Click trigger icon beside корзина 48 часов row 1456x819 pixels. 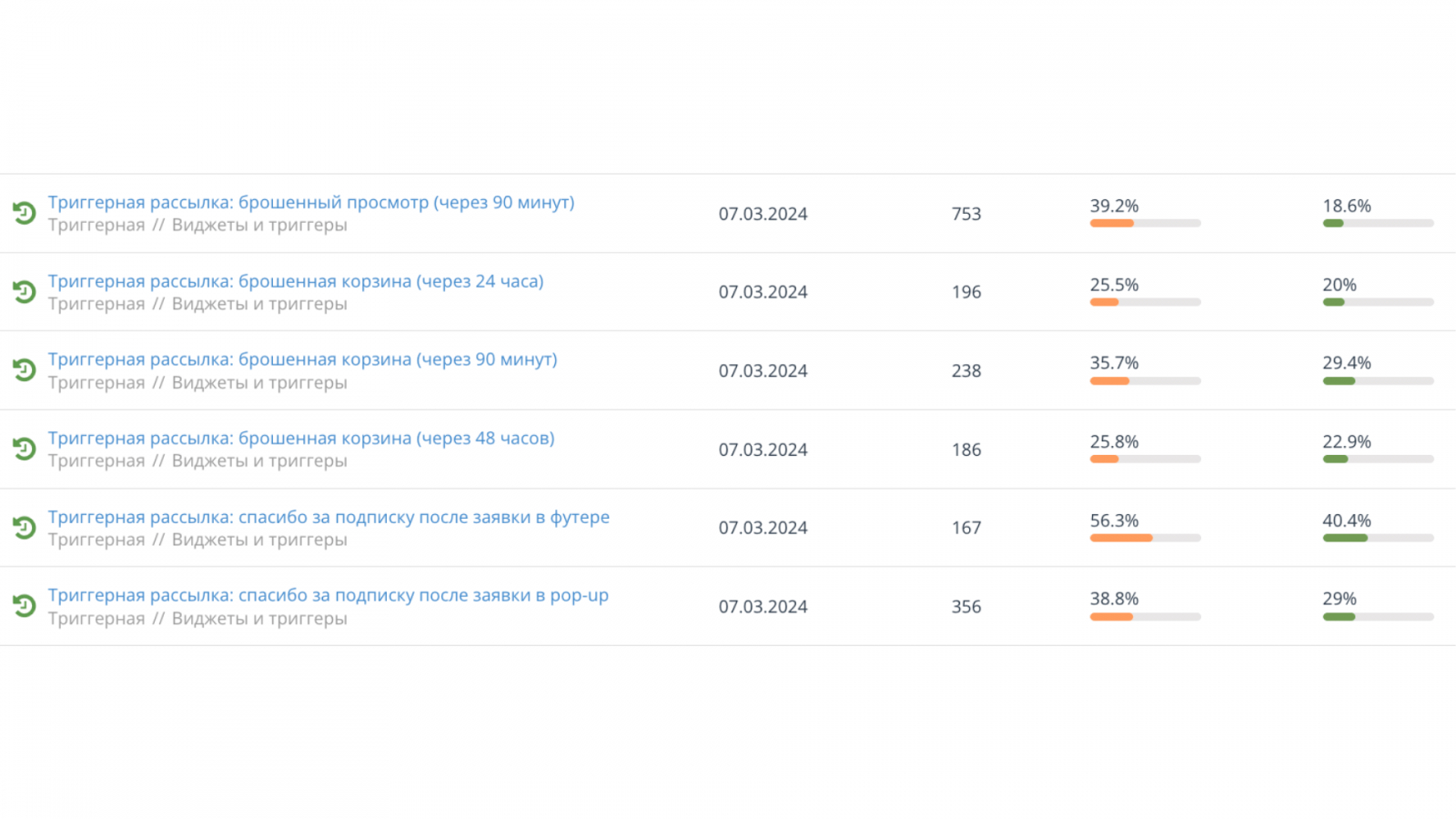point(25,449)
